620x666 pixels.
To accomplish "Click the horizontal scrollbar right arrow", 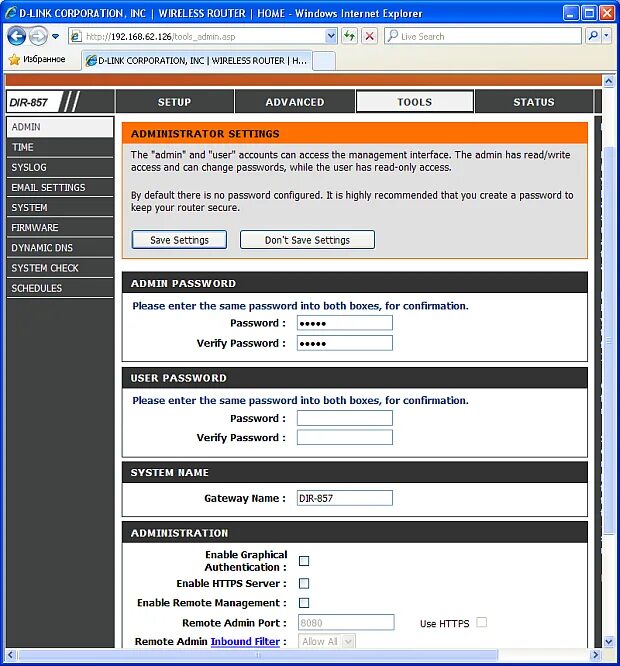I will (595, 655).
